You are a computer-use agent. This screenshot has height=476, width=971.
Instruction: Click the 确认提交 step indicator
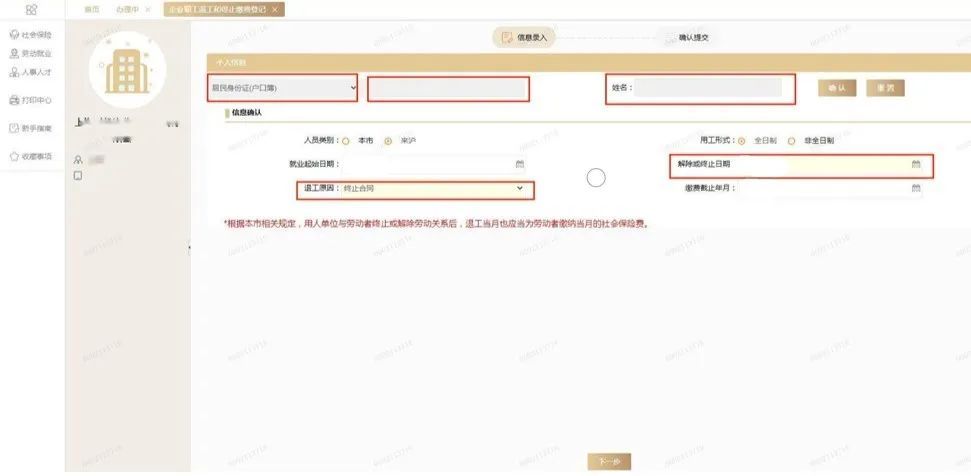pos(687,37)
